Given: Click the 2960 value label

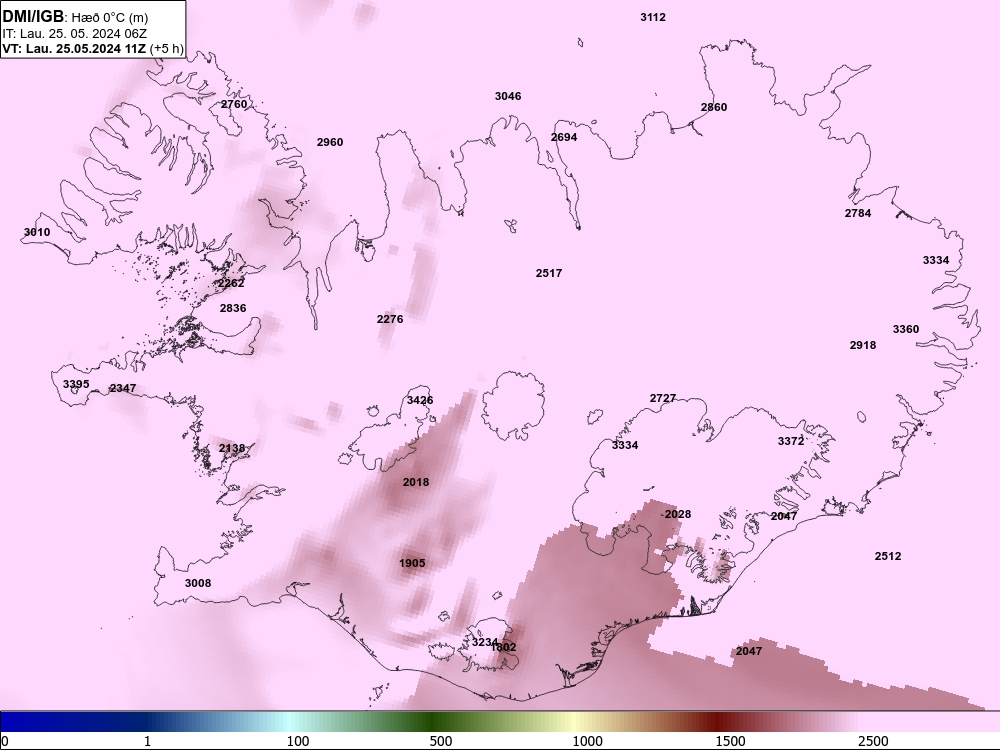Looking at the screenshot, I should [330, 142].
